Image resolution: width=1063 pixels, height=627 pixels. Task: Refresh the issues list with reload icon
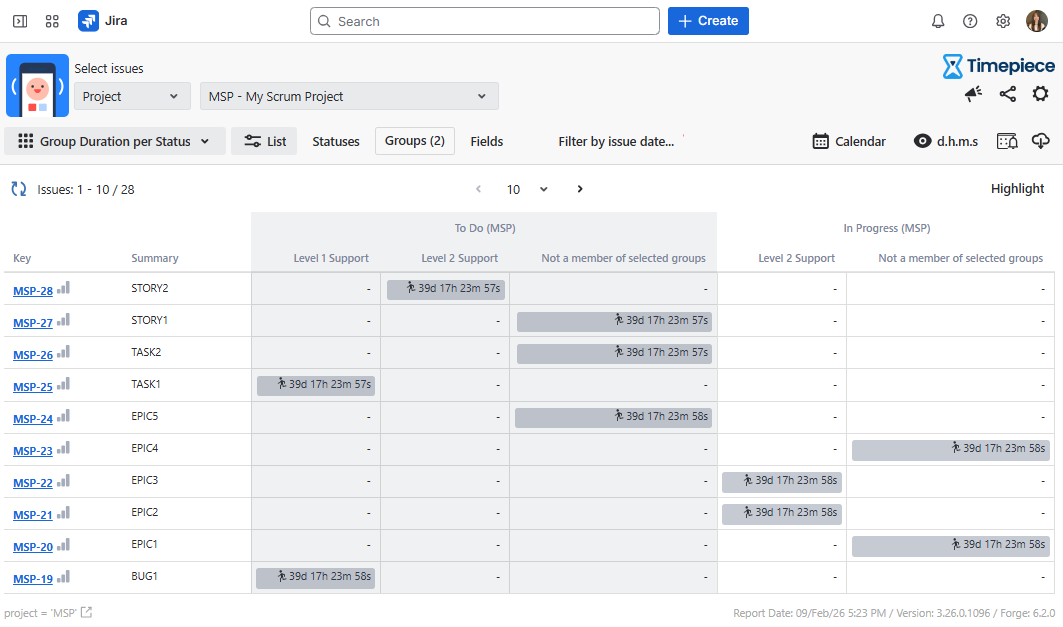tap(18, 189)
